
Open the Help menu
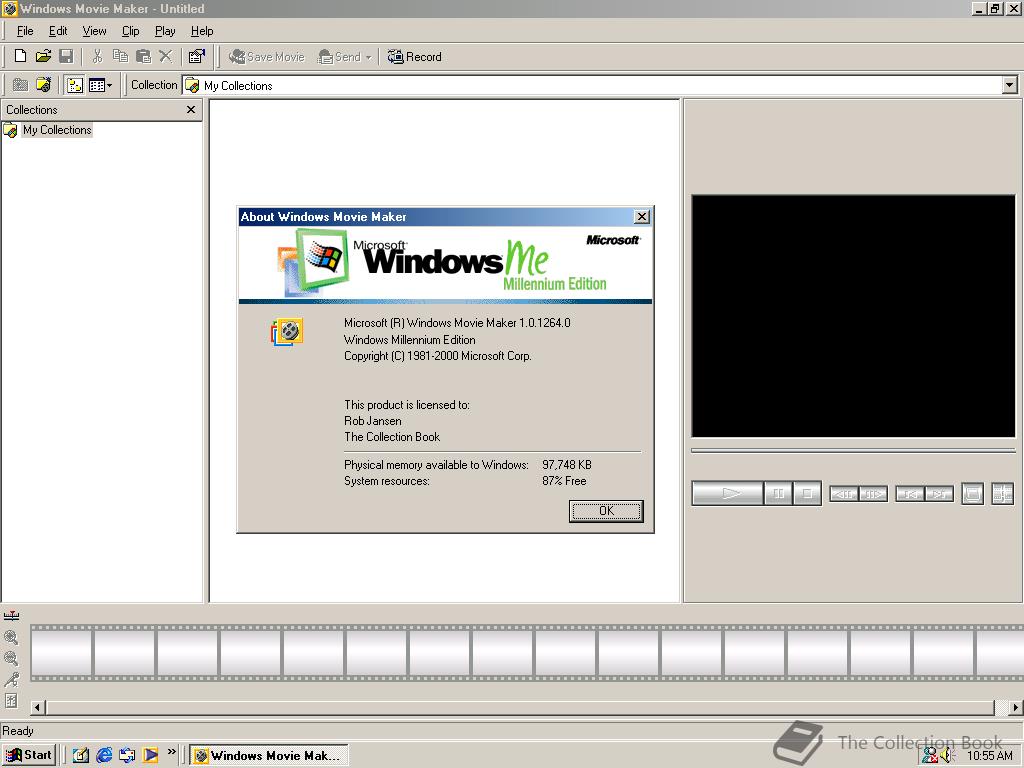tap(202, 31)
